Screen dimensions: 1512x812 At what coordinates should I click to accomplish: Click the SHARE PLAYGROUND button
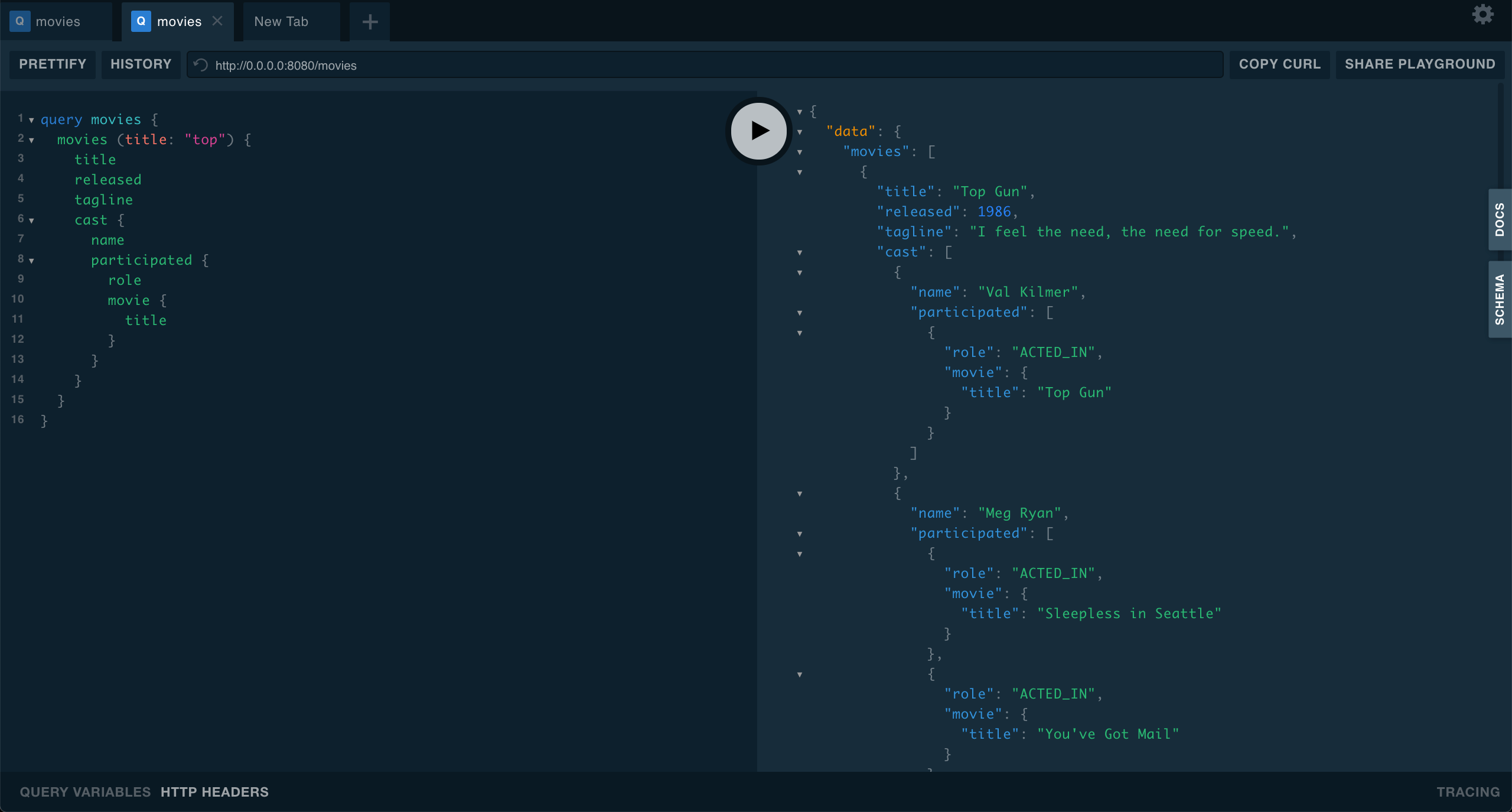pyautogui.click(x=1420, y=64)
